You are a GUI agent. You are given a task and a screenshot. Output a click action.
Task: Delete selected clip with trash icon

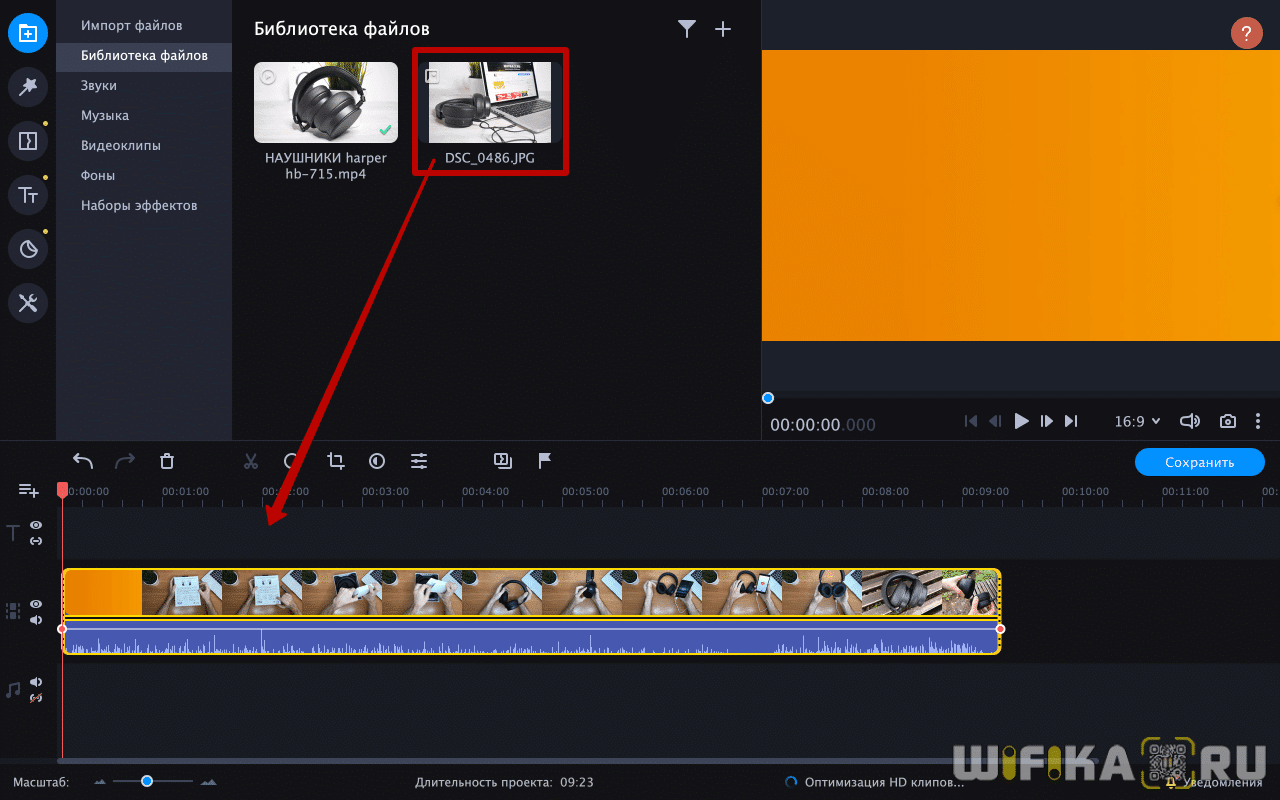click(x=167, y=461)
